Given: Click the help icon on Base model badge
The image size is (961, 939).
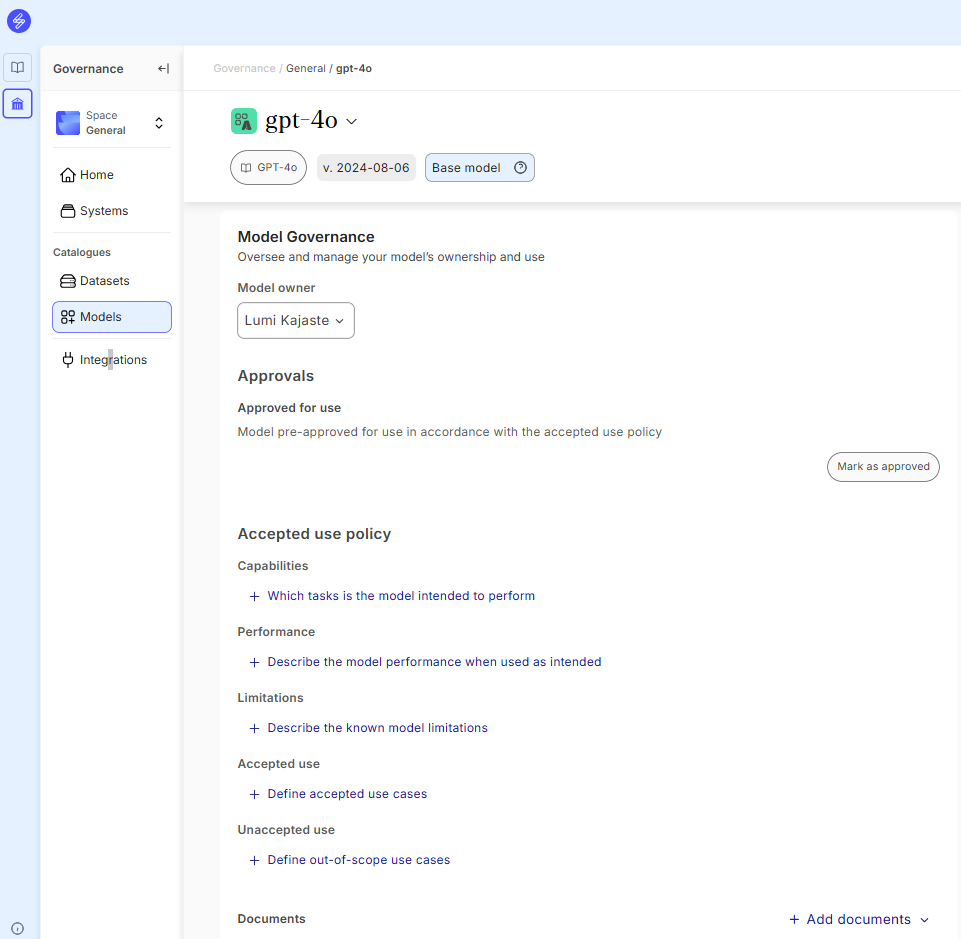Looking at the screenshot, I should (520, 168).
